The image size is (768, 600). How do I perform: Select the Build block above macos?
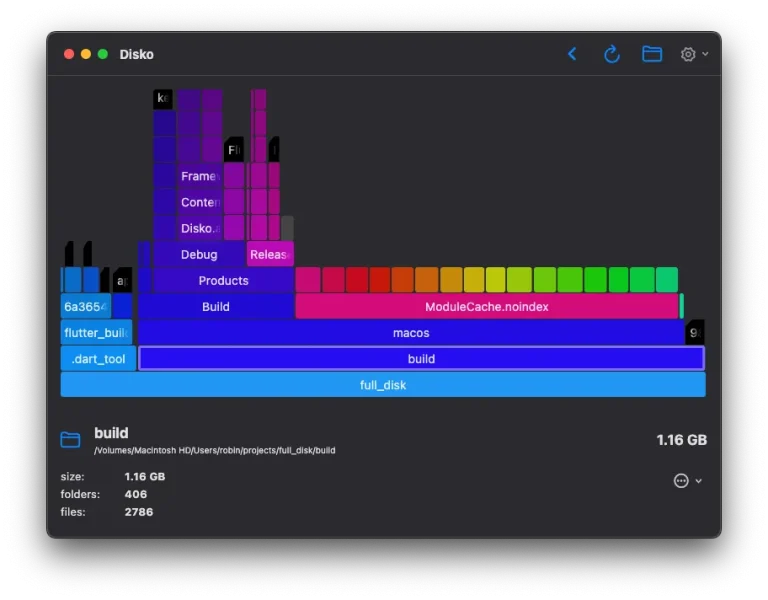point(216,307)
